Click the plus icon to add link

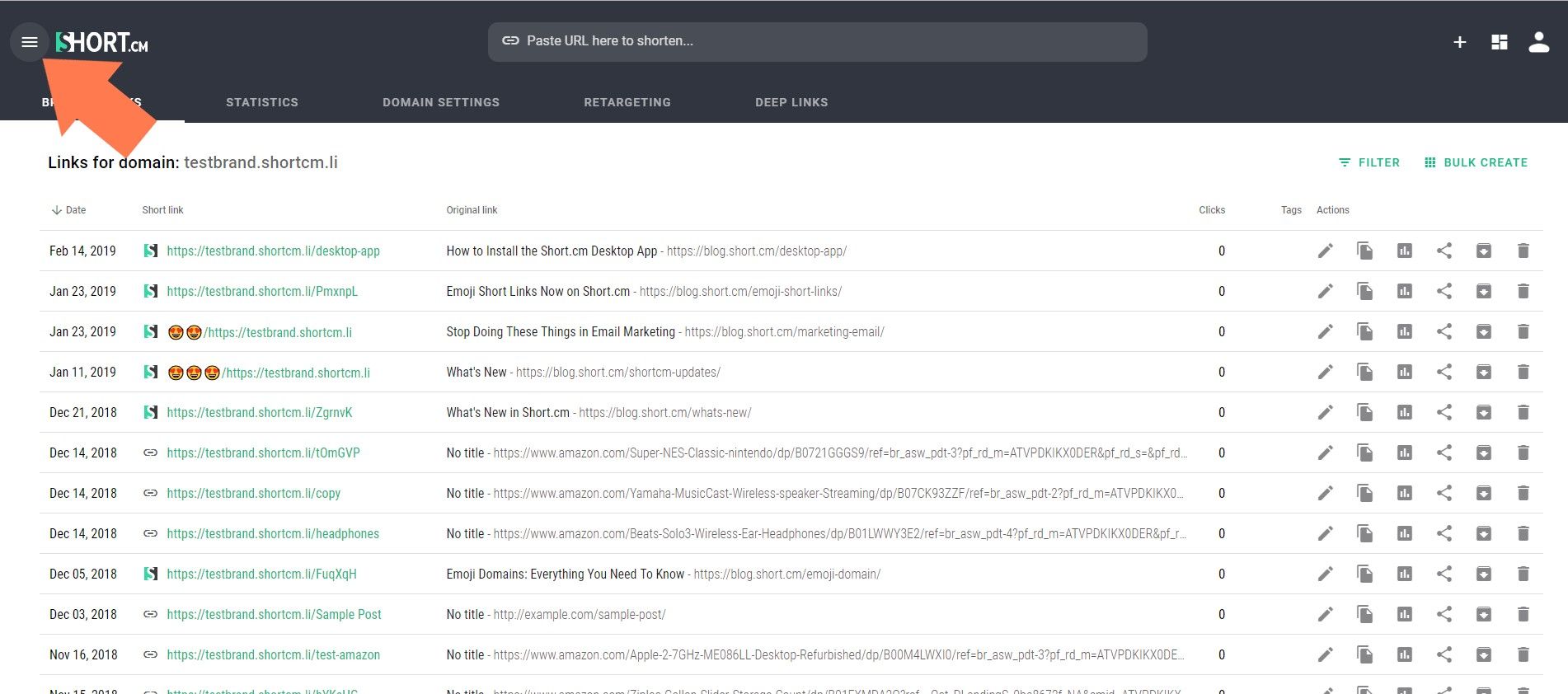tap(1459, 42)
